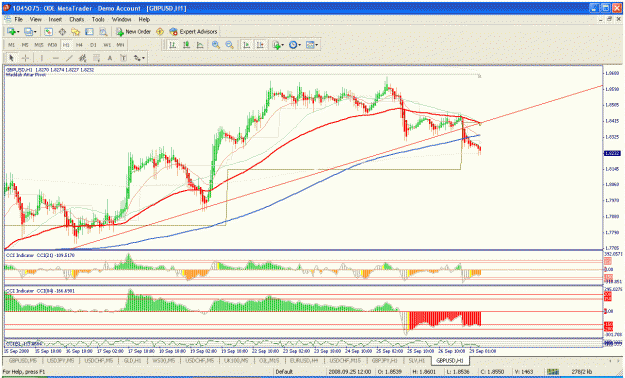Screen dimensions: 625x378
Task: Expand the Arrows tool dropdown arrow
Action: click(x=143, y=59)
